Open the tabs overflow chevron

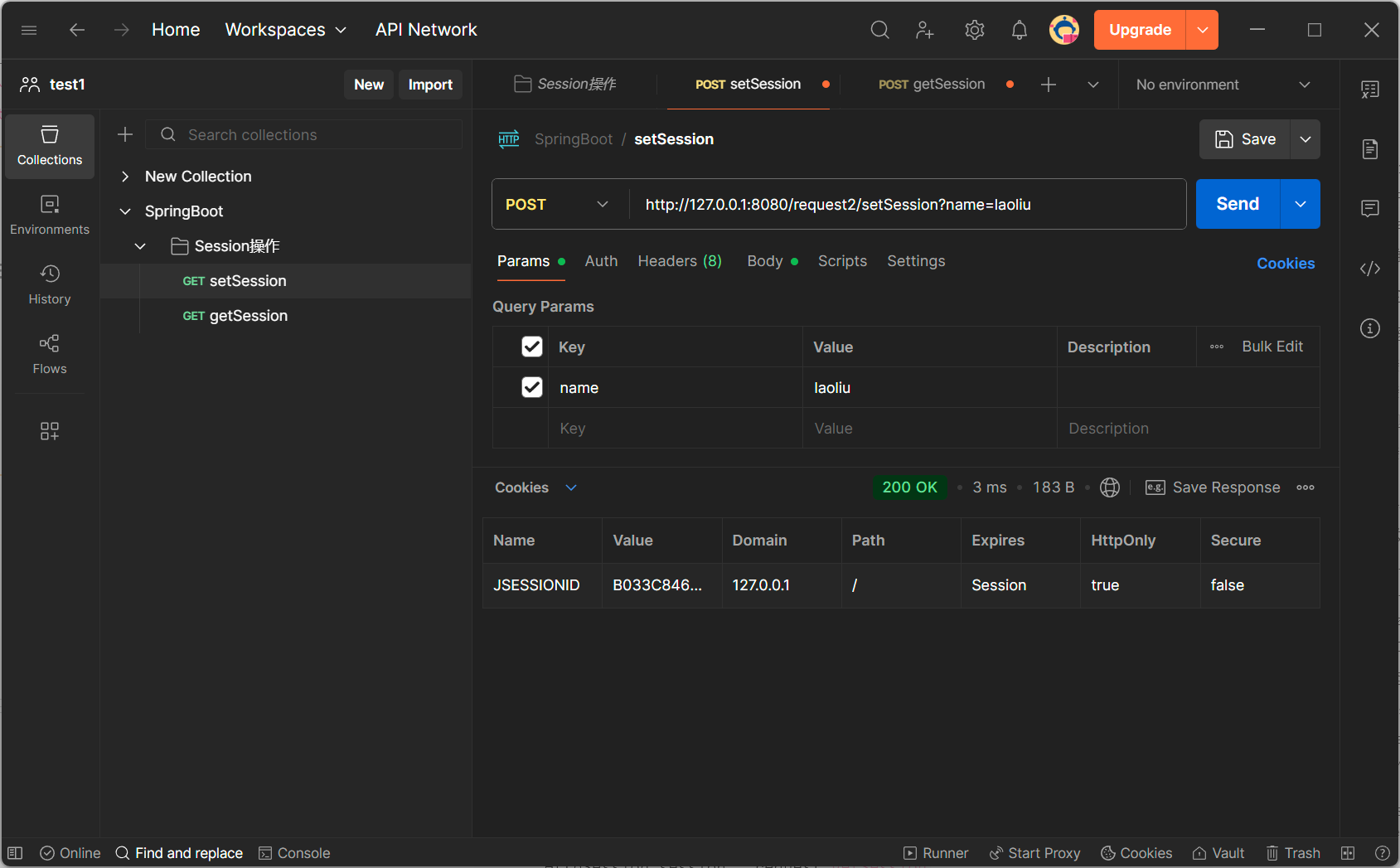1093,85
